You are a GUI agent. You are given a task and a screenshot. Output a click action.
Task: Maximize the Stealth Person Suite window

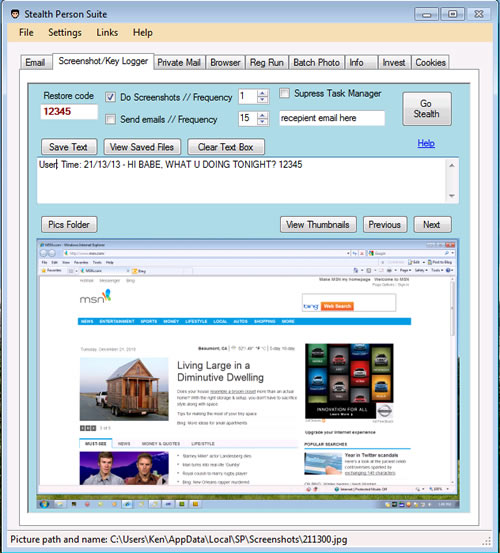(x=452, y=14)
